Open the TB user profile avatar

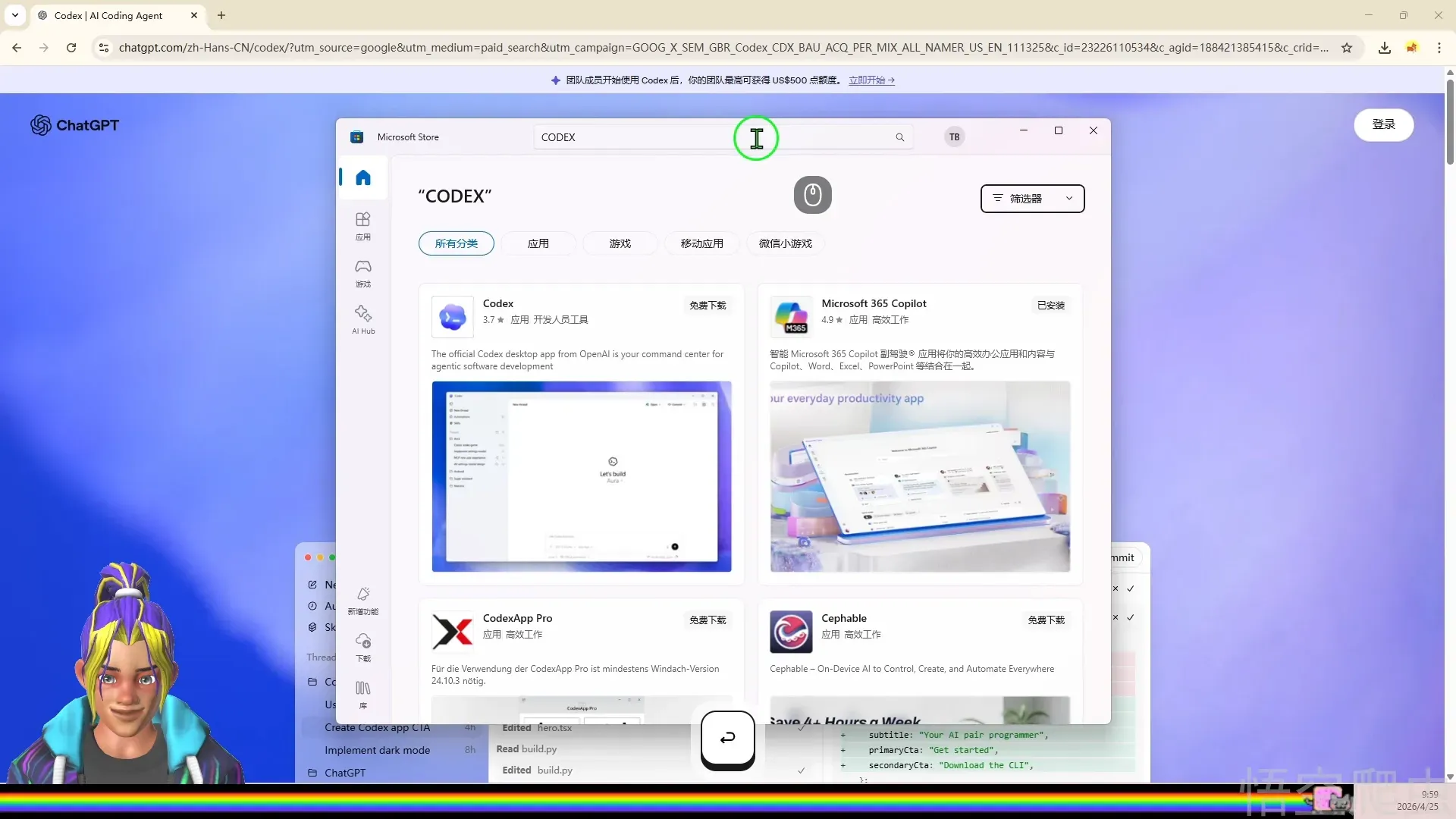[954, 137]
